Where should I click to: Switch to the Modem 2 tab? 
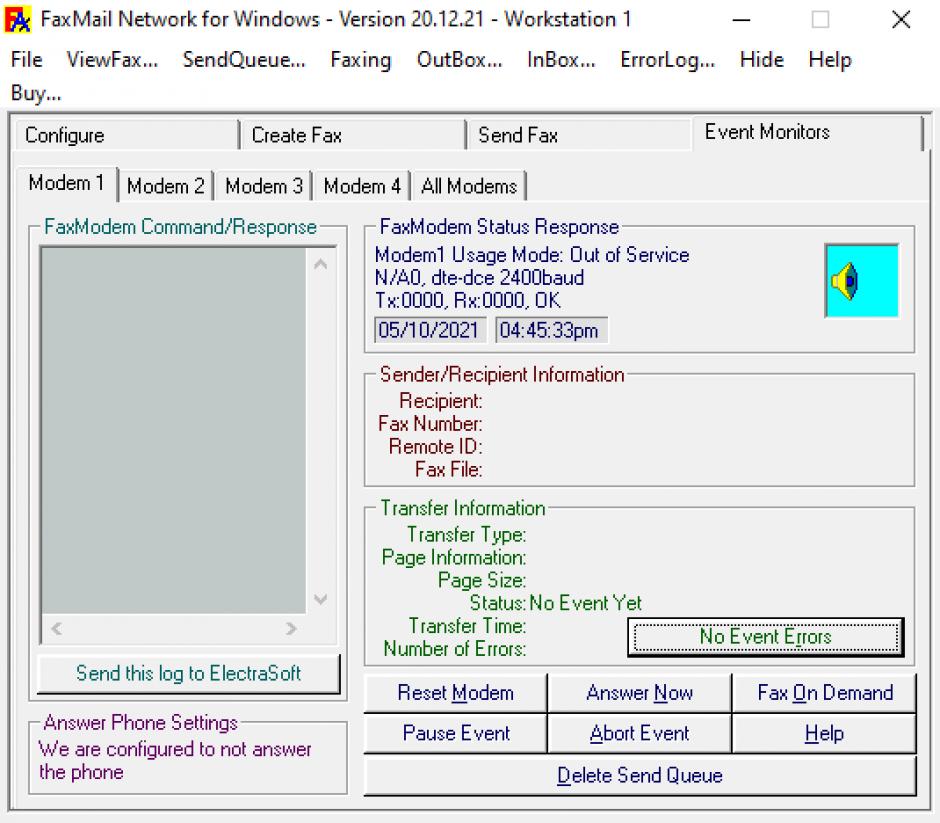coord(166,186)
